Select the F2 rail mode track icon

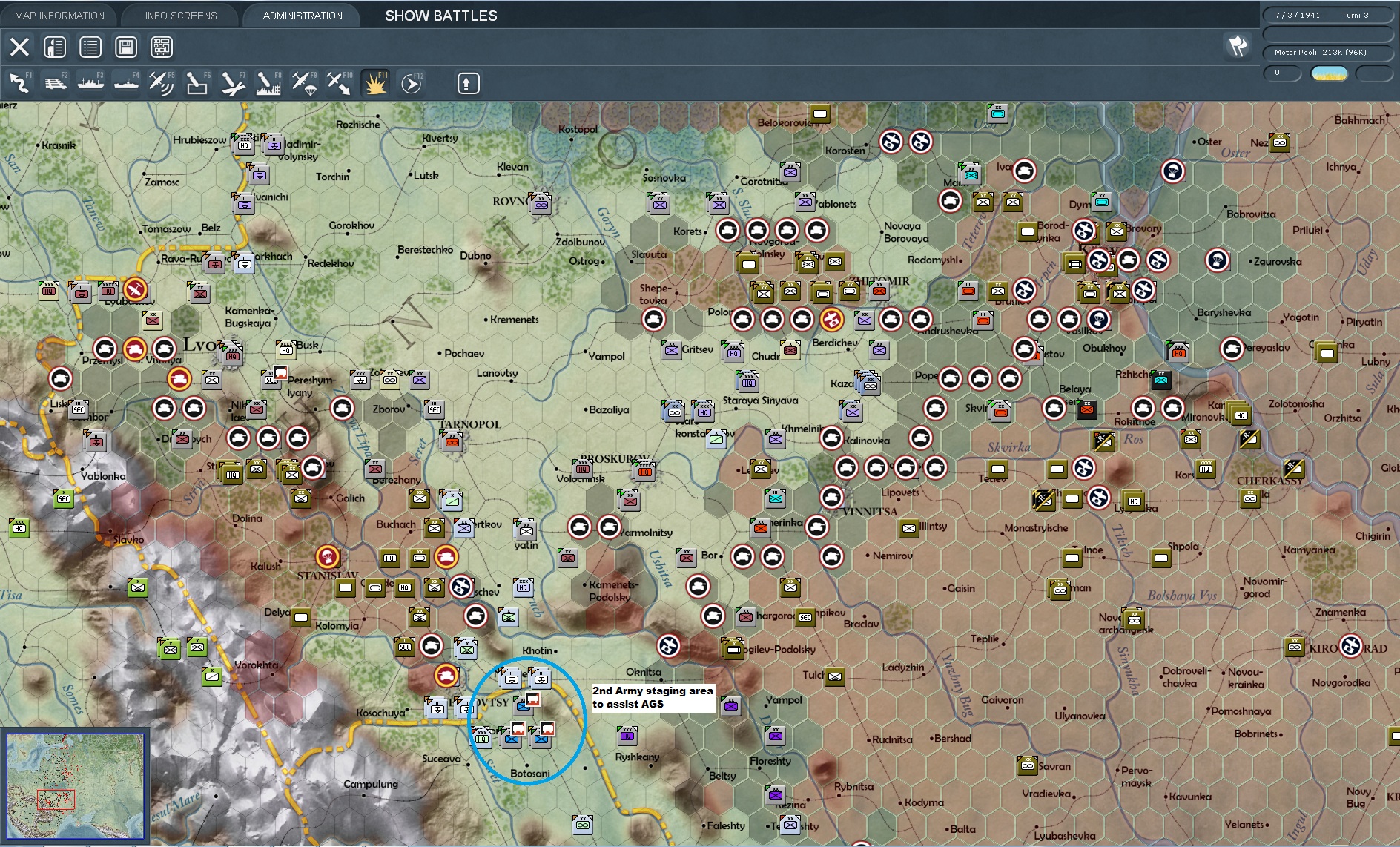[56, 83]
